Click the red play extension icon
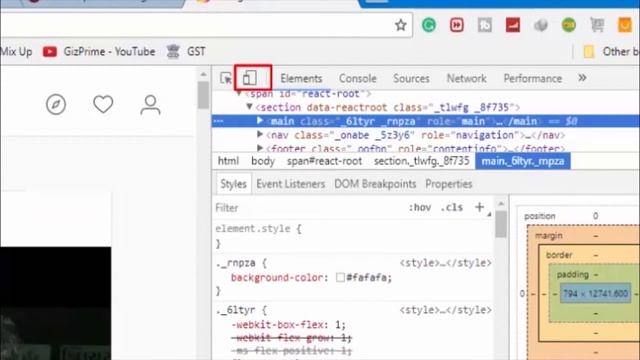 tap(457, 25)
